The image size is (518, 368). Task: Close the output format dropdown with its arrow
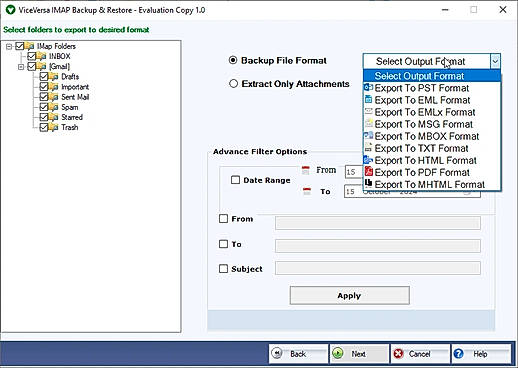pyautogui.click(x=495, y=61)
